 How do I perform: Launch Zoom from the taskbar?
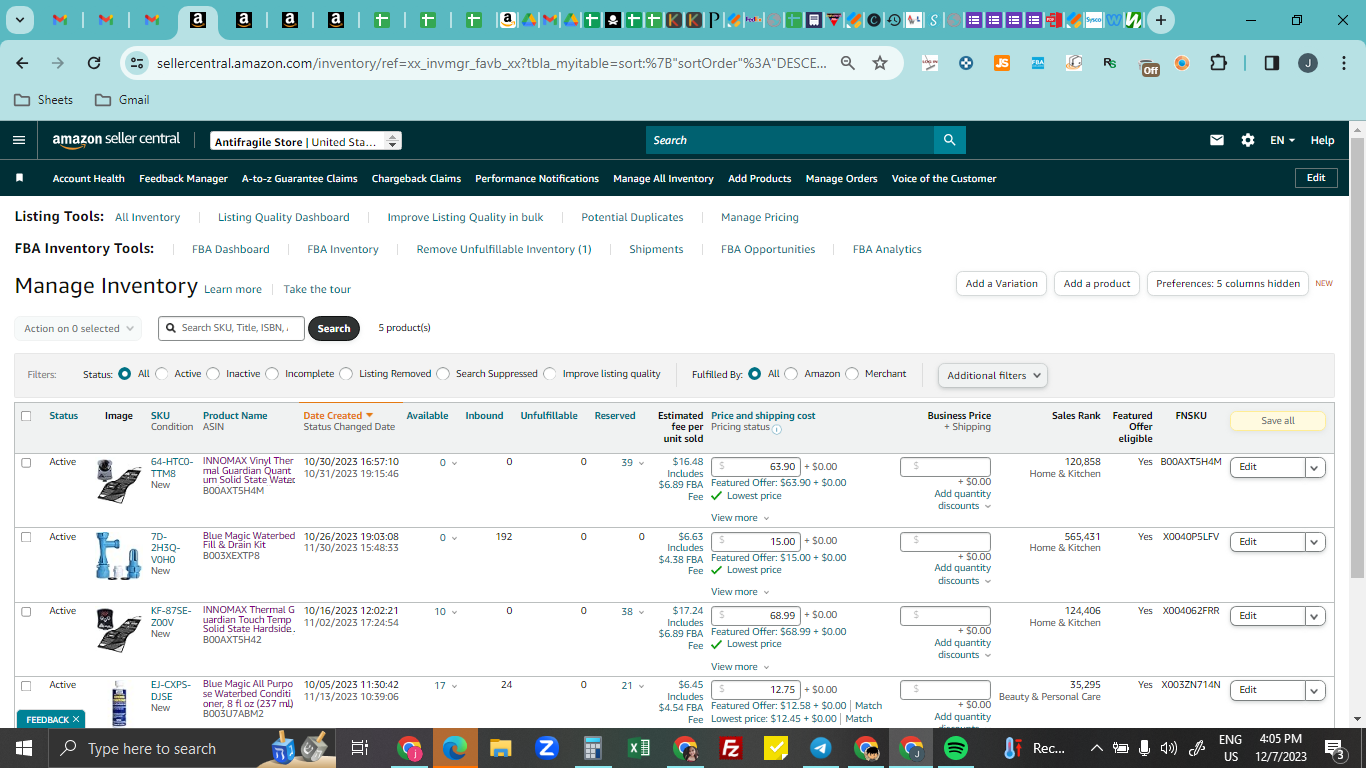(x=547, y=748)
